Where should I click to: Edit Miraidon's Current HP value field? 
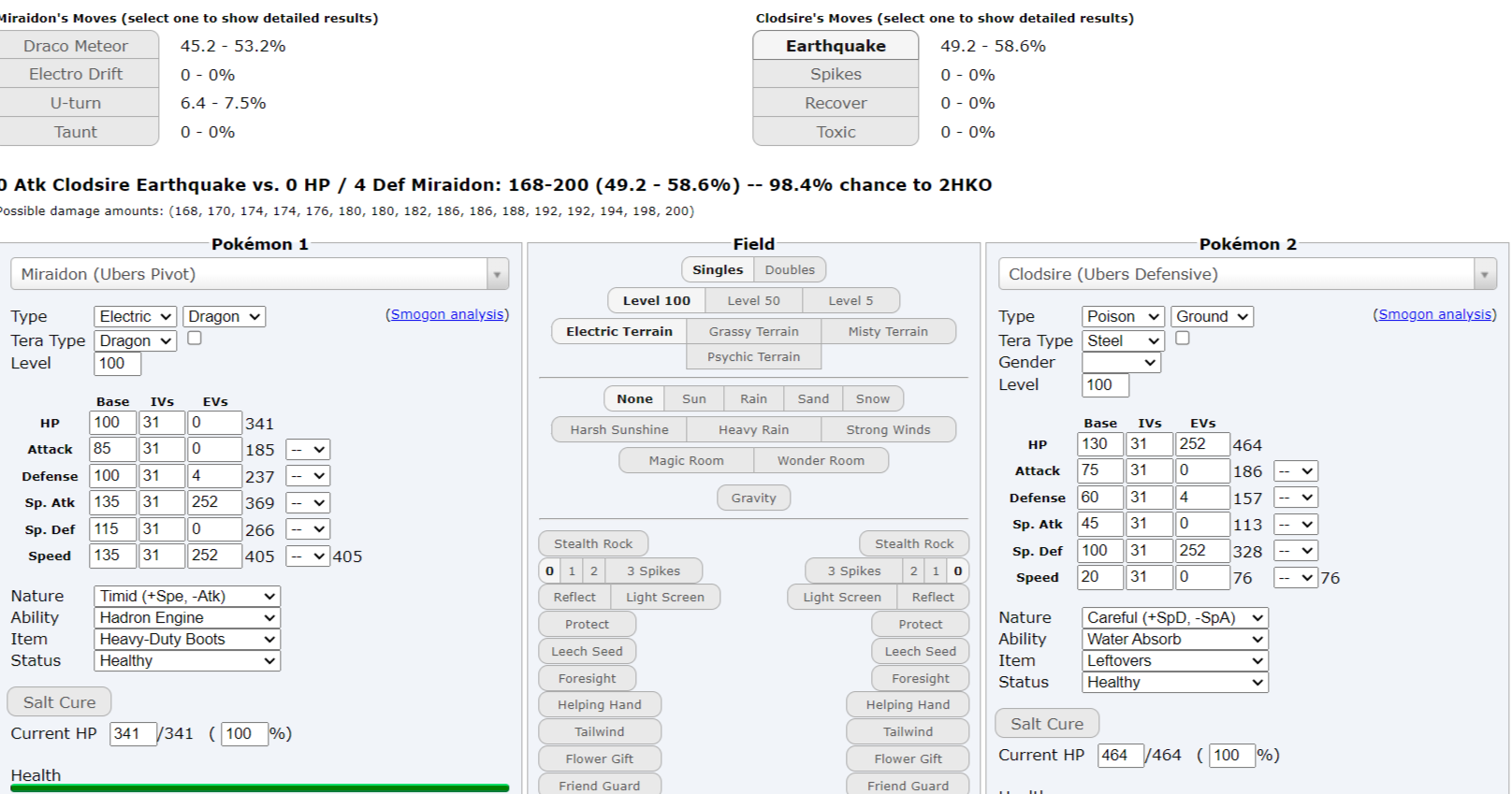[133, 733]
